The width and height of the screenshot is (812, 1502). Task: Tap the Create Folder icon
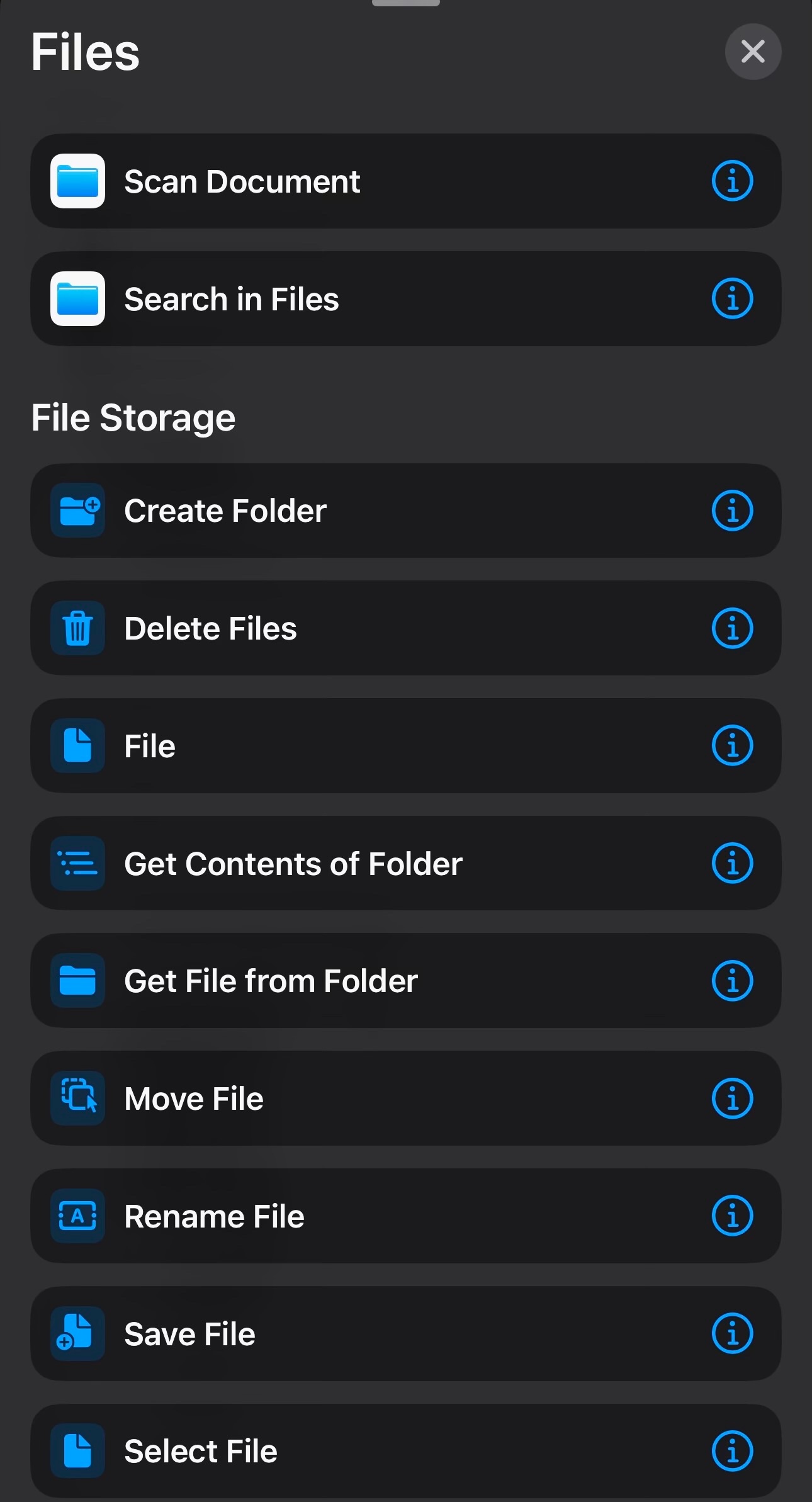click(77, 511)
